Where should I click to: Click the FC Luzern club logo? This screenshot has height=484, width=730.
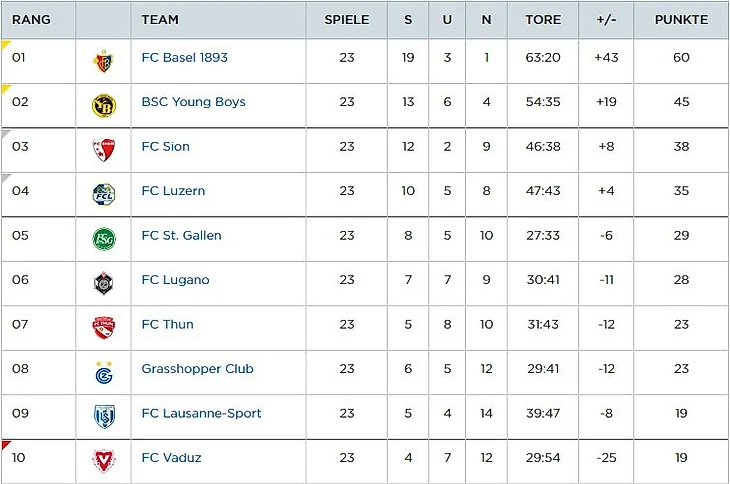[103, 192]
